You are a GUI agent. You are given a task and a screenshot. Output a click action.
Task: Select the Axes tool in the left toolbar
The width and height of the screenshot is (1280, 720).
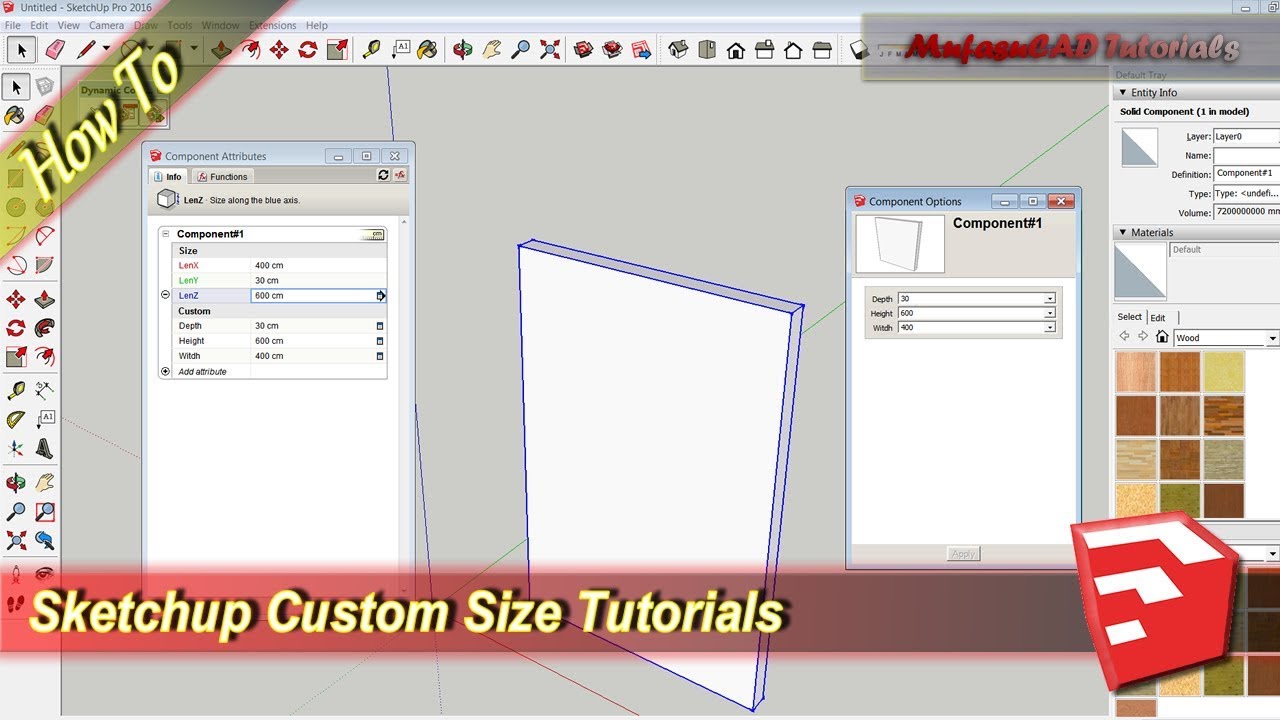coord(16,448)
